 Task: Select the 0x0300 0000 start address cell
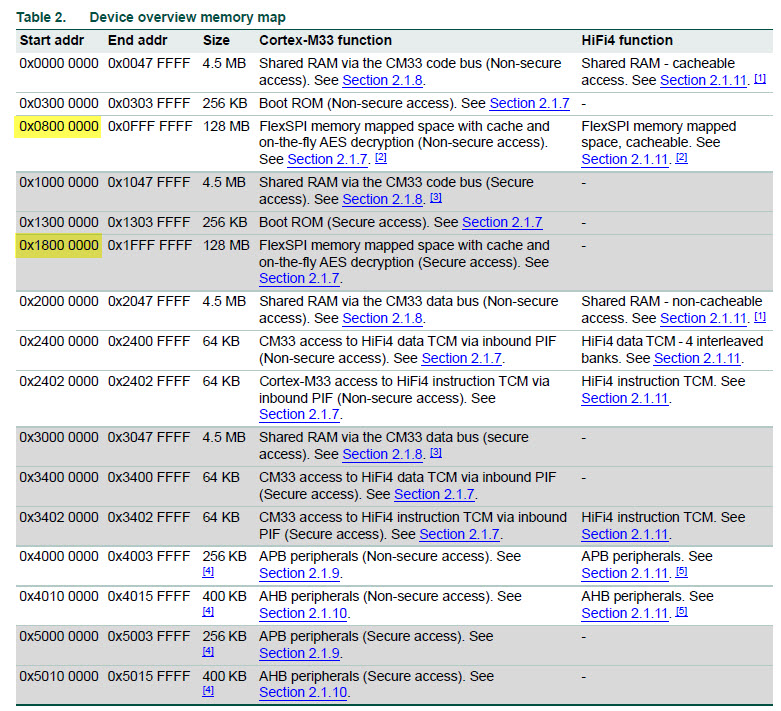tap(59, 104)
